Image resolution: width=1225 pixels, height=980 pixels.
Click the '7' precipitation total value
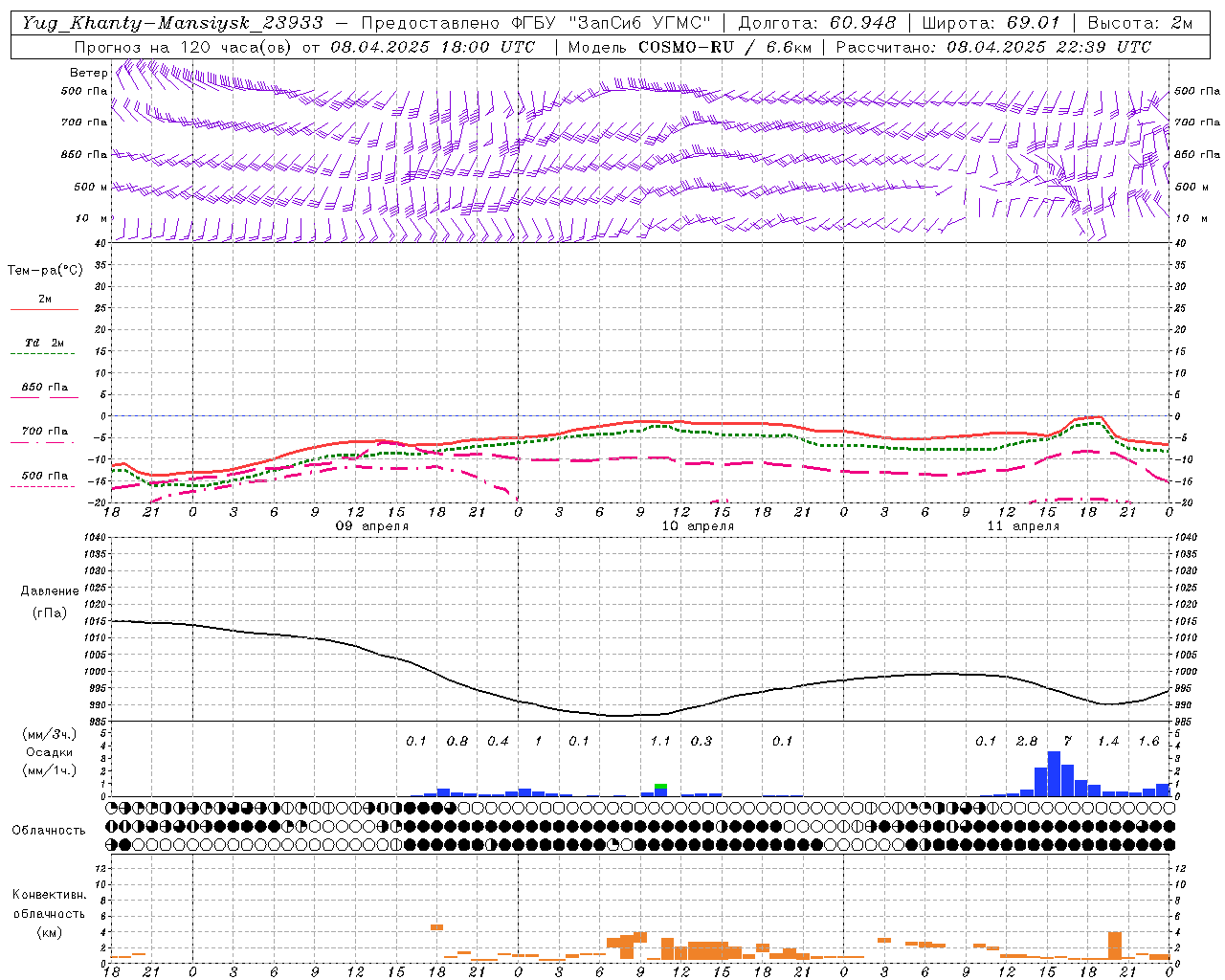click(1068, 742)
